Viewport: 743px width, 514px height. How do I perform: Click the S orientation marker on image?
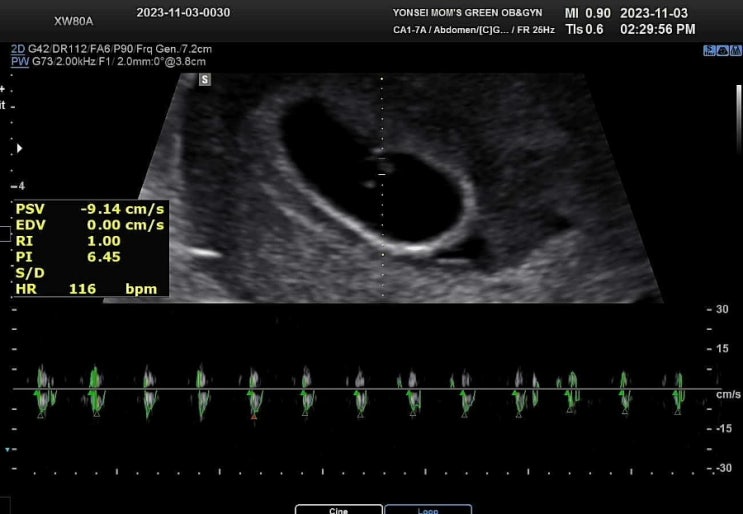(205, 80)
